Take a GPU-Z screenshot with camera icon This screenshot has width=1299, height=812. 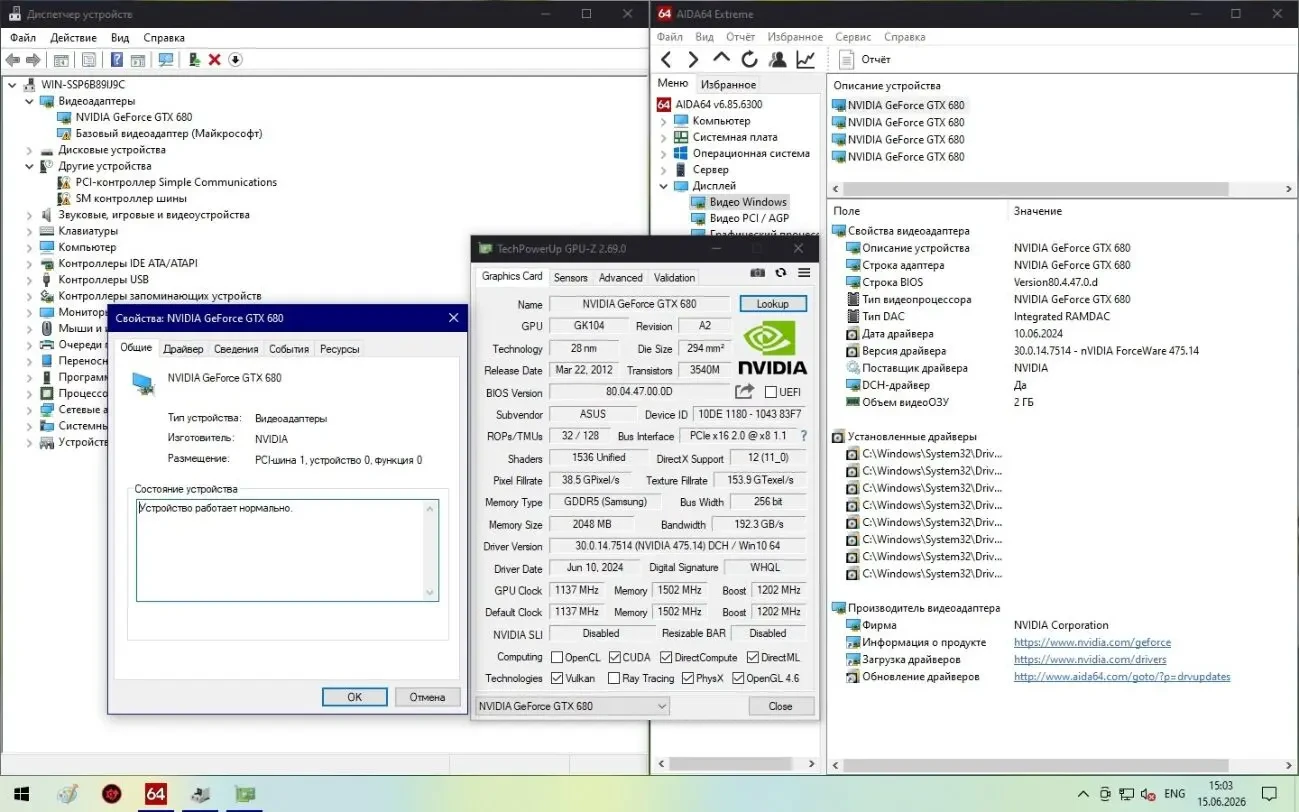758,273
